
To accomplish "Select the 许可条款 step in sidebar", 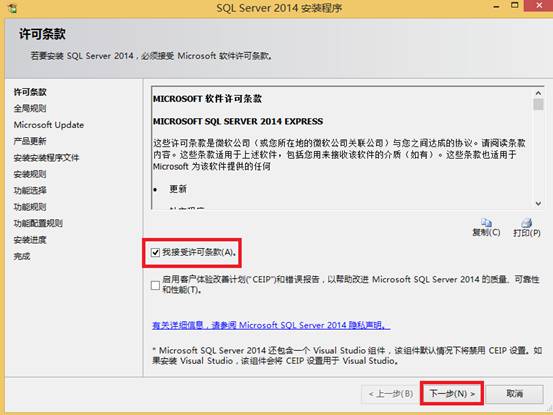I will pyautogui.click(x=30, y=92).
